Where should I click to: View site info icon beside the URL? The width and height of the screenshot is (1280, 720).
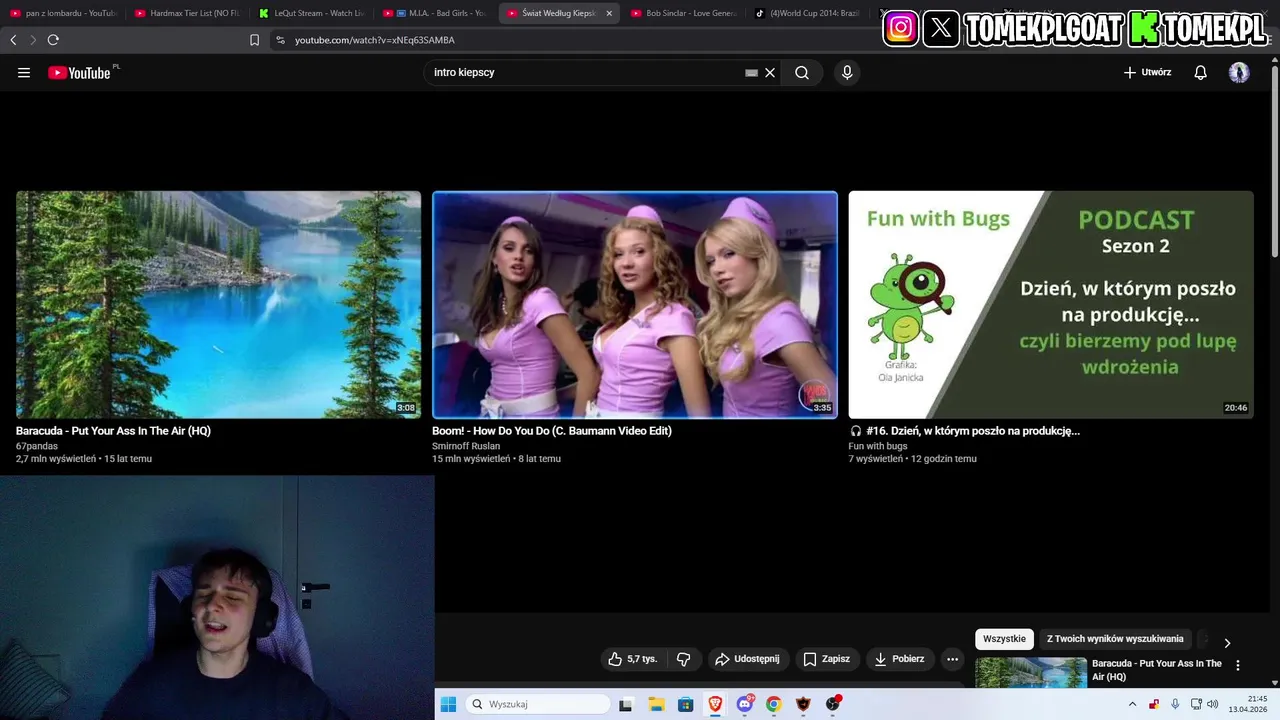[280, 40]
